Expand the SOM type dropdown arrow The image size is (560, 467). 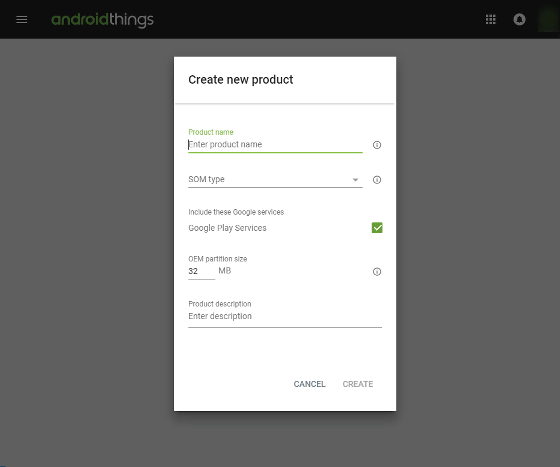coord(355,180)
